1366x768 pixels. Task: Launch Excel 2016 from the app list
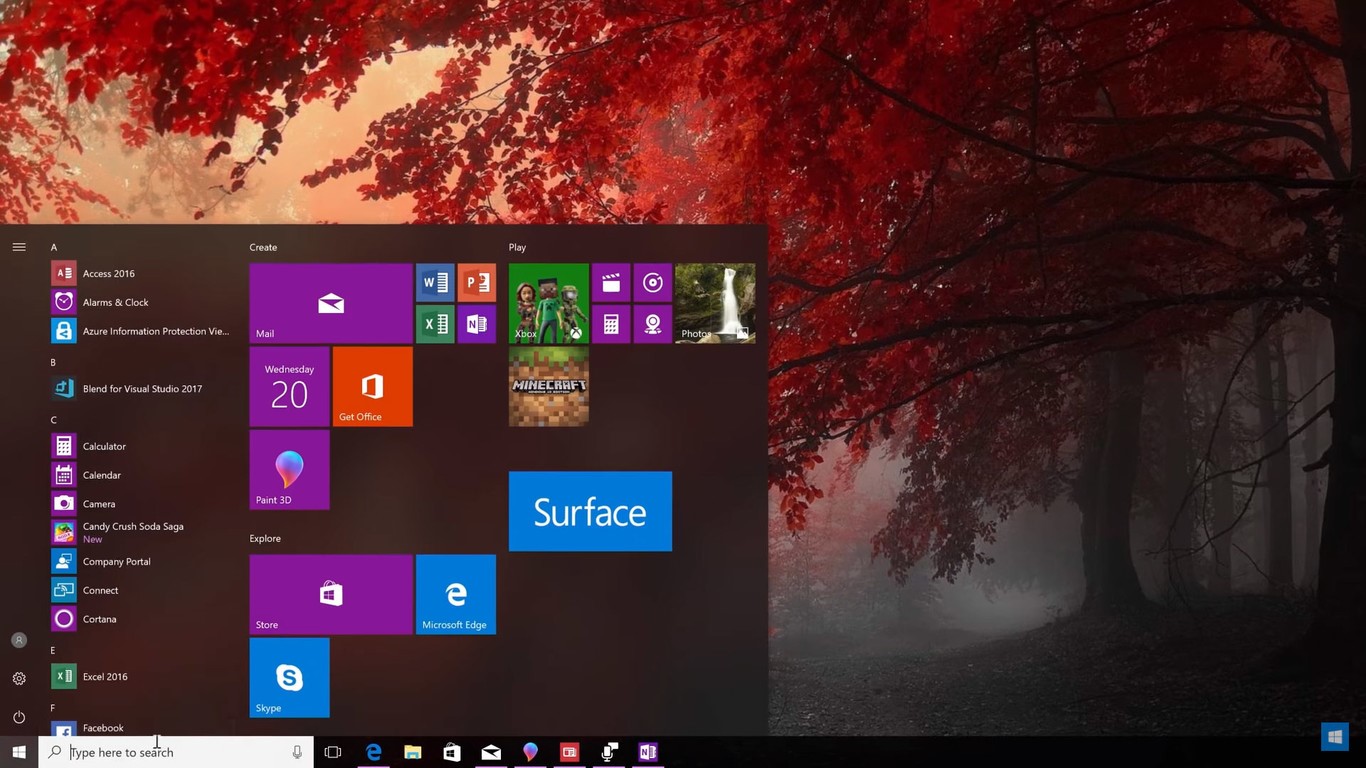pyautogui.click(x=140, y=676)
